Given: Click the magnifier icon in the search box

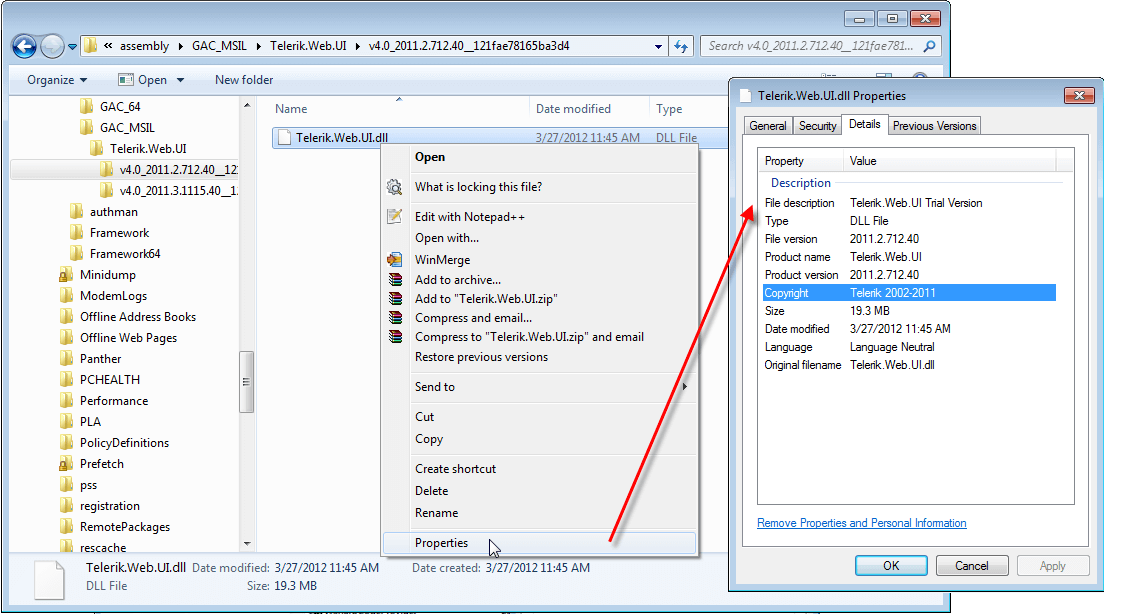Looking at the screenshot, I should point(928,46).
